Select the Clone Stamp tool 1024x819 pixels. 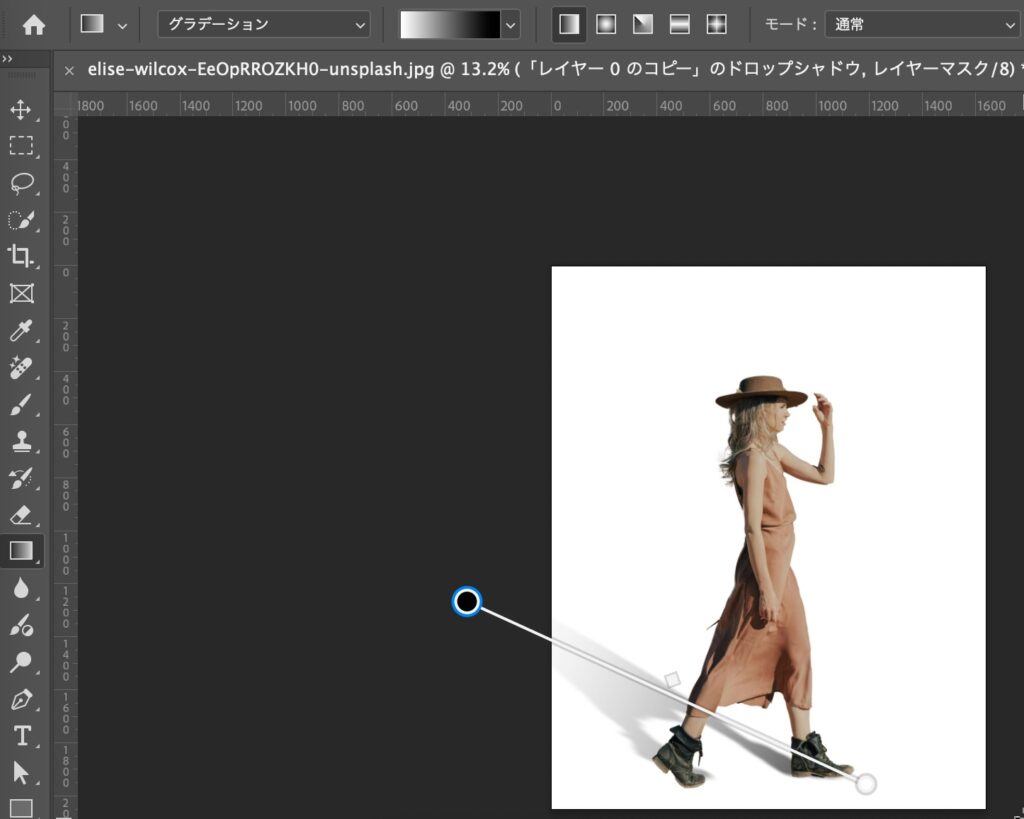point(21,441)
